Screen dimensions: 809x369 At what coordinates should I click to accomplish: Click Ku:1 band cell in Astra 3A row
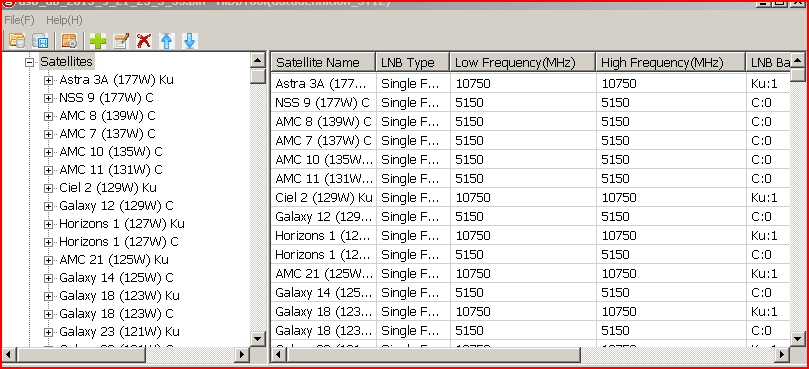point(768,84)
